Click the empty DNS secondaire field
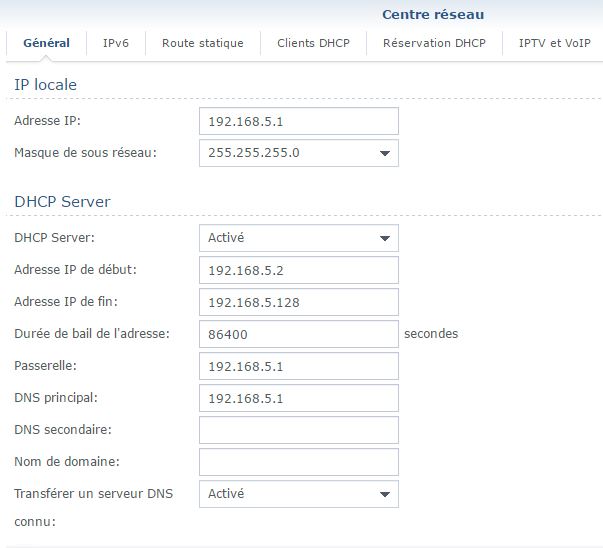 (299, 430)
